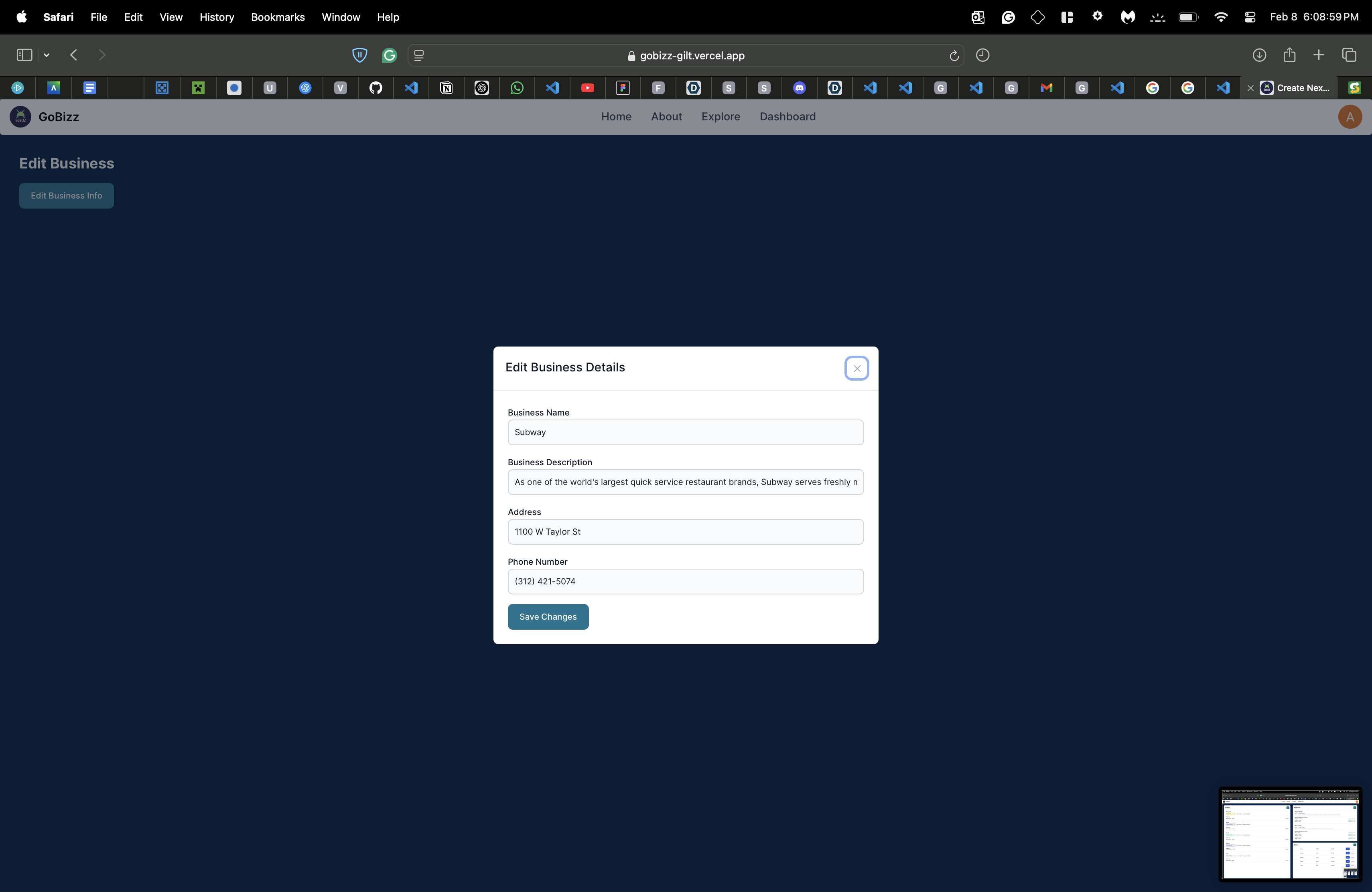This screenshot has width=1372, height=892.
Task: Click into the Business Name field
Action: pyautogui.click(x=686, y=433)
